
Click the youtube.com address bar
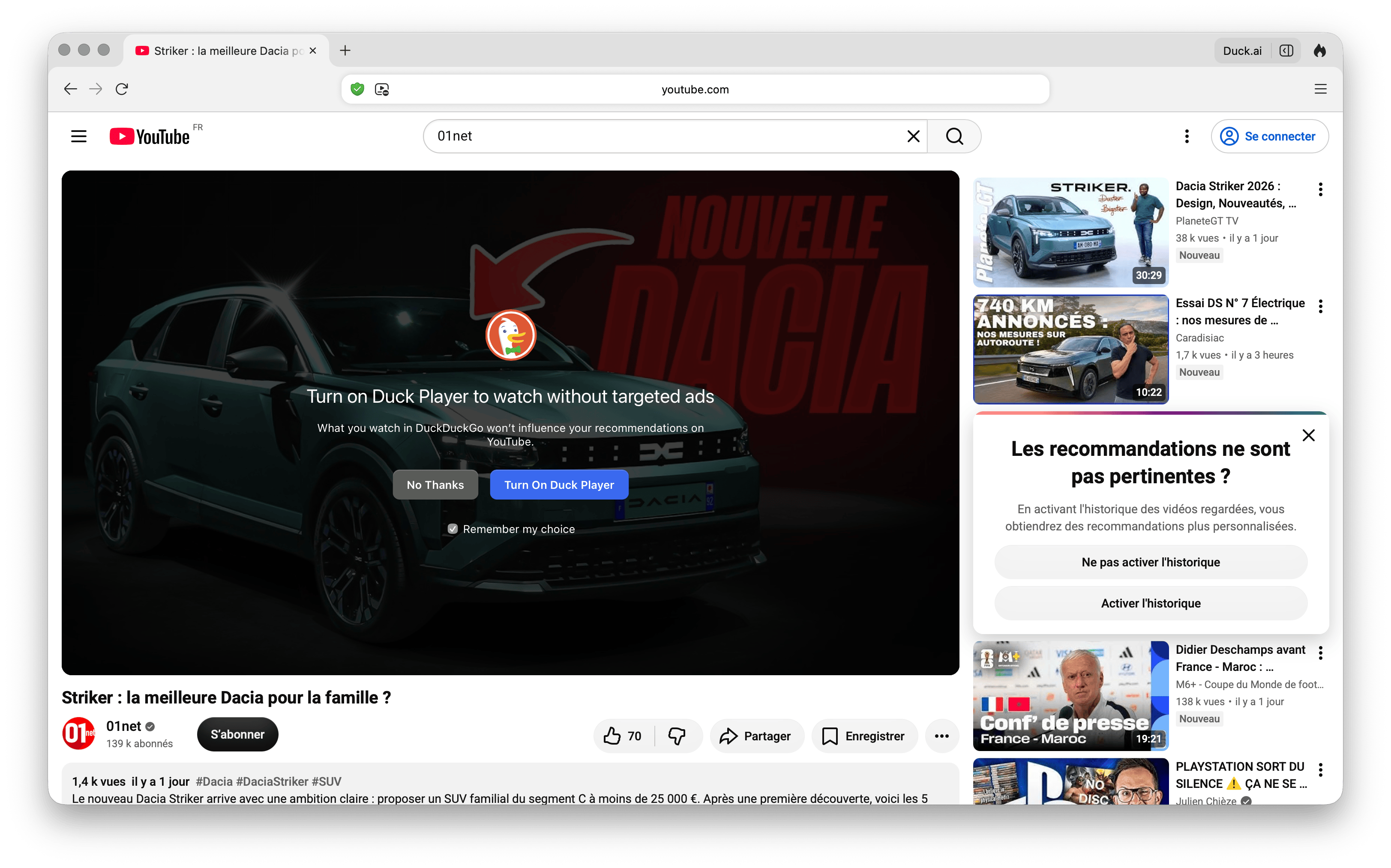pos(695,89)
